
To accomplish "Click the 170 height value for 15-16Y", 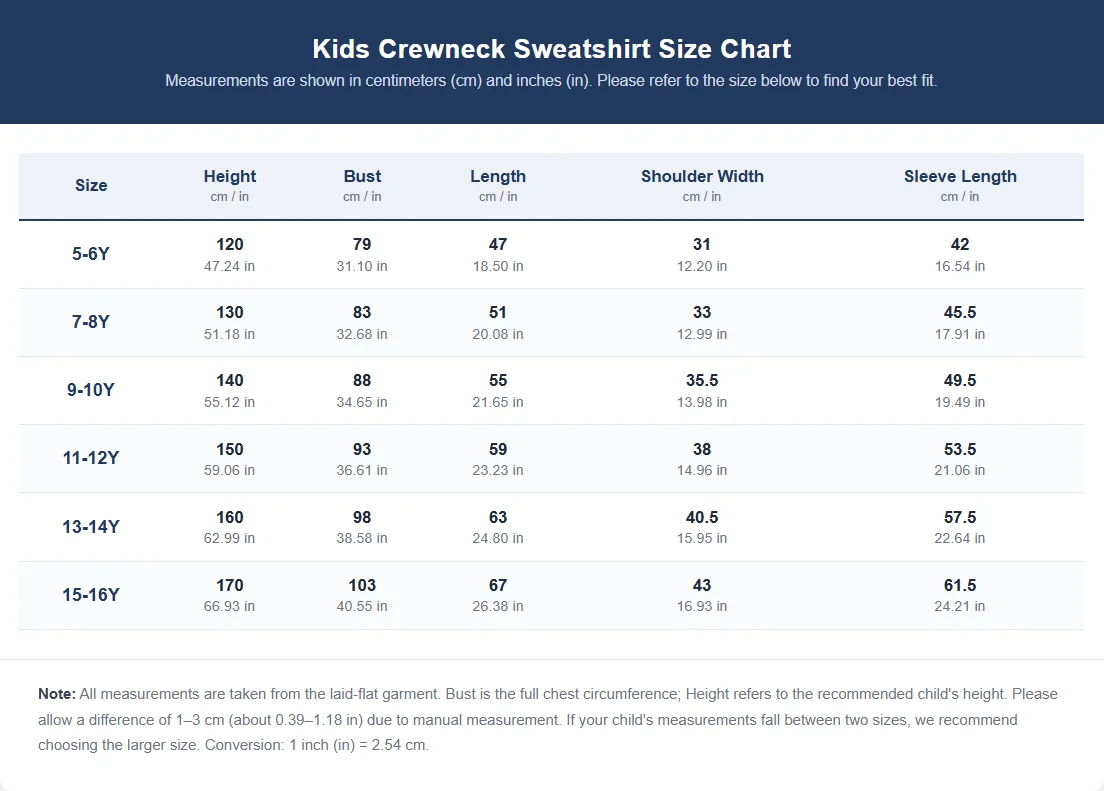I will click(x=230, y=585).
